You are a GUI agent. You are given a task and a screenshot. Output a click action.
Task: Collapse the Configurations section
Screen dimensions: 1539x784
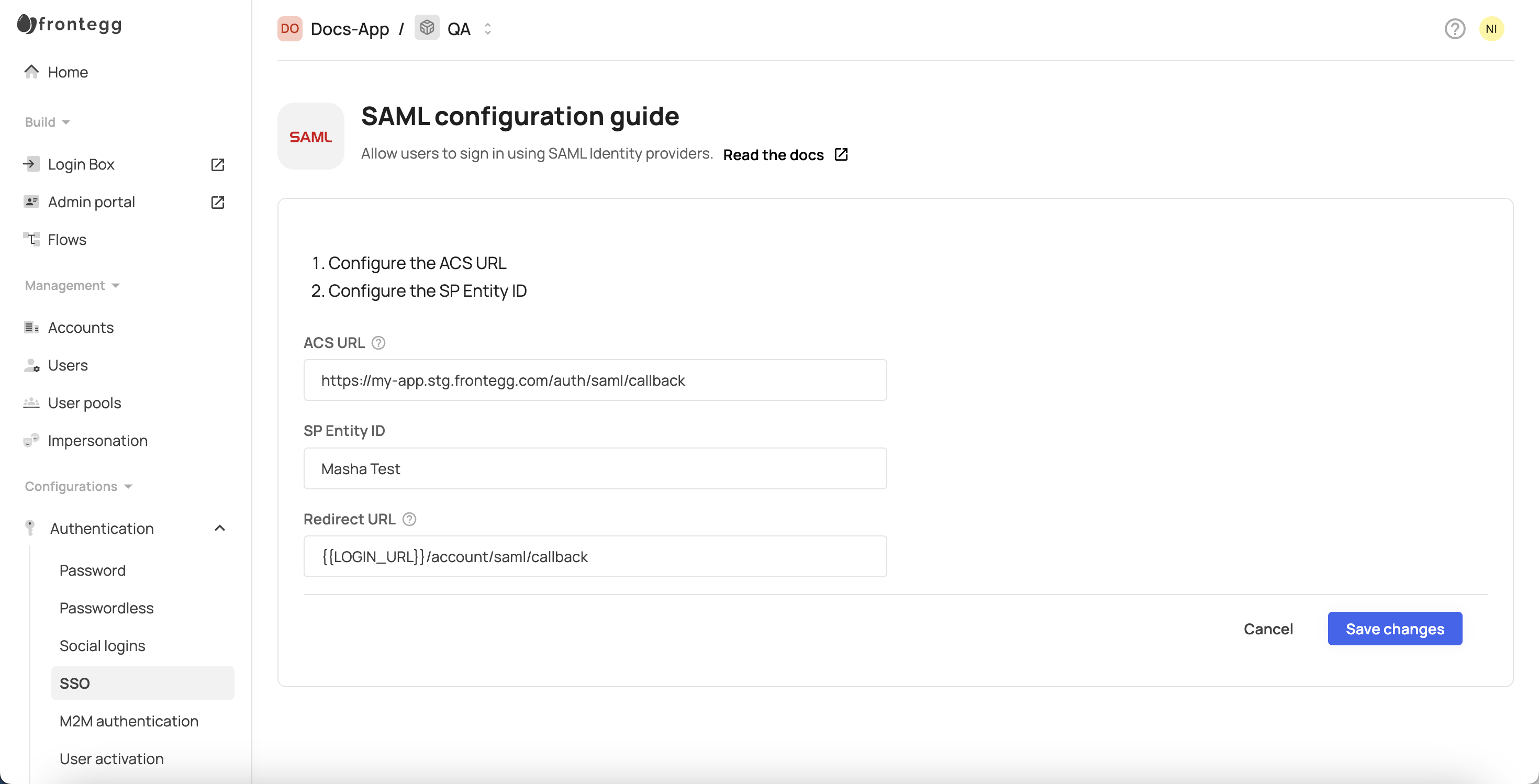79,486
